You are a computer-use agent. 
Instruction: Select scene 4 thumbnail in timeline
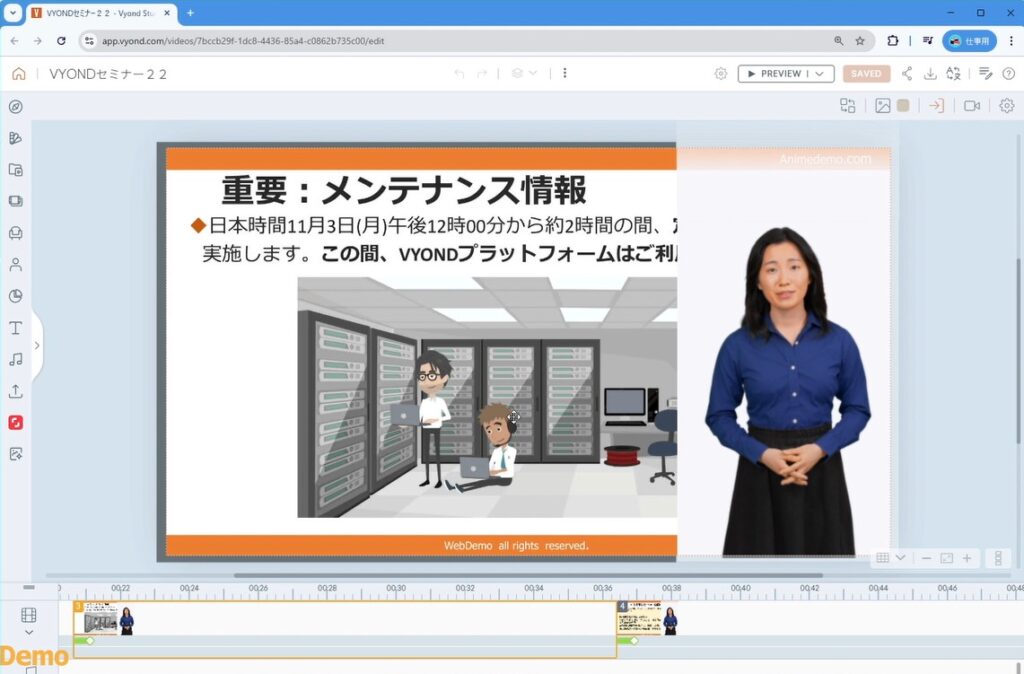647,622
